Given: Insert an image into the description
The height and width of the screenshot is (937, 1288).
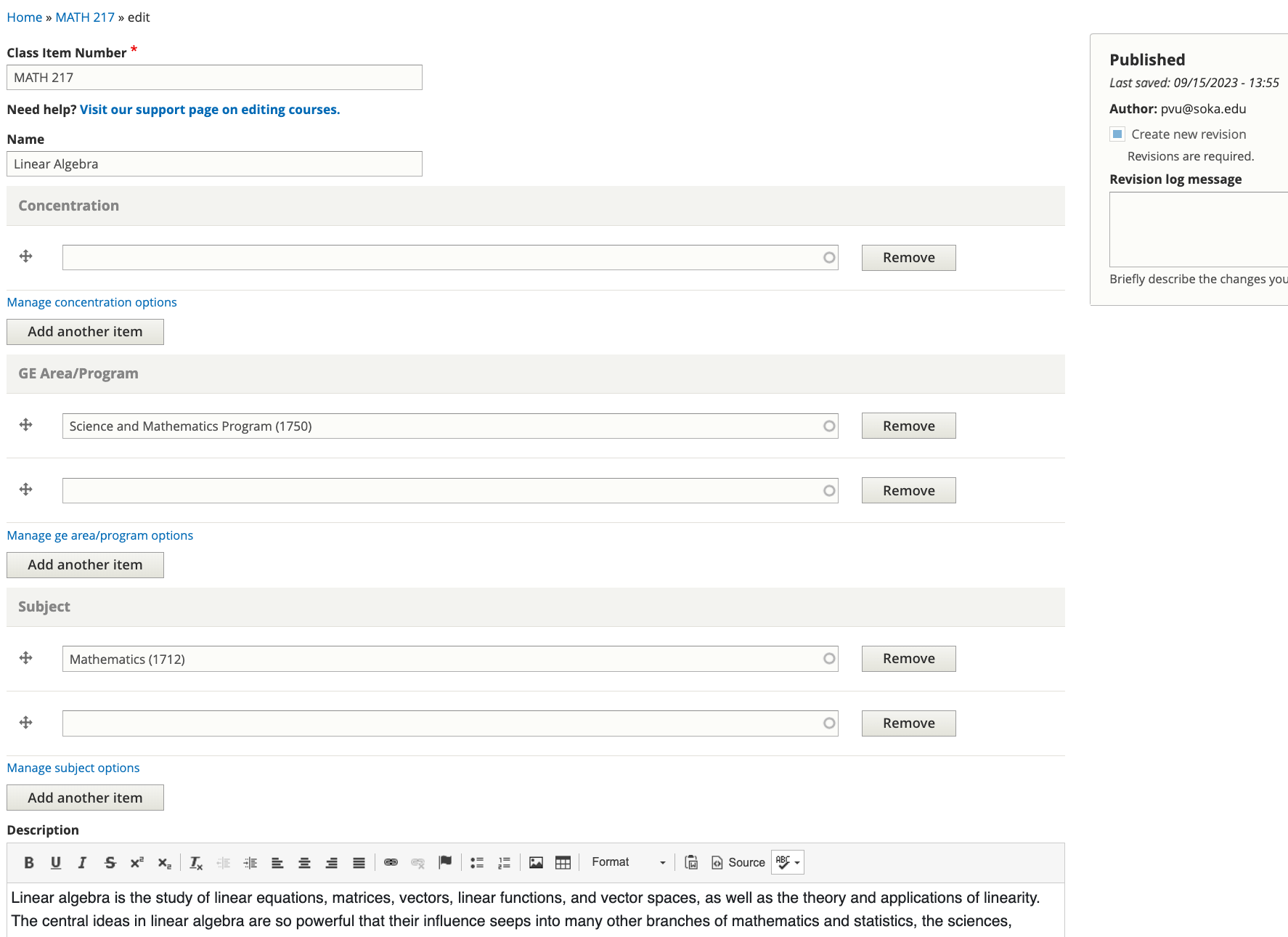Looking at the screenshot, I should point(536,862).
